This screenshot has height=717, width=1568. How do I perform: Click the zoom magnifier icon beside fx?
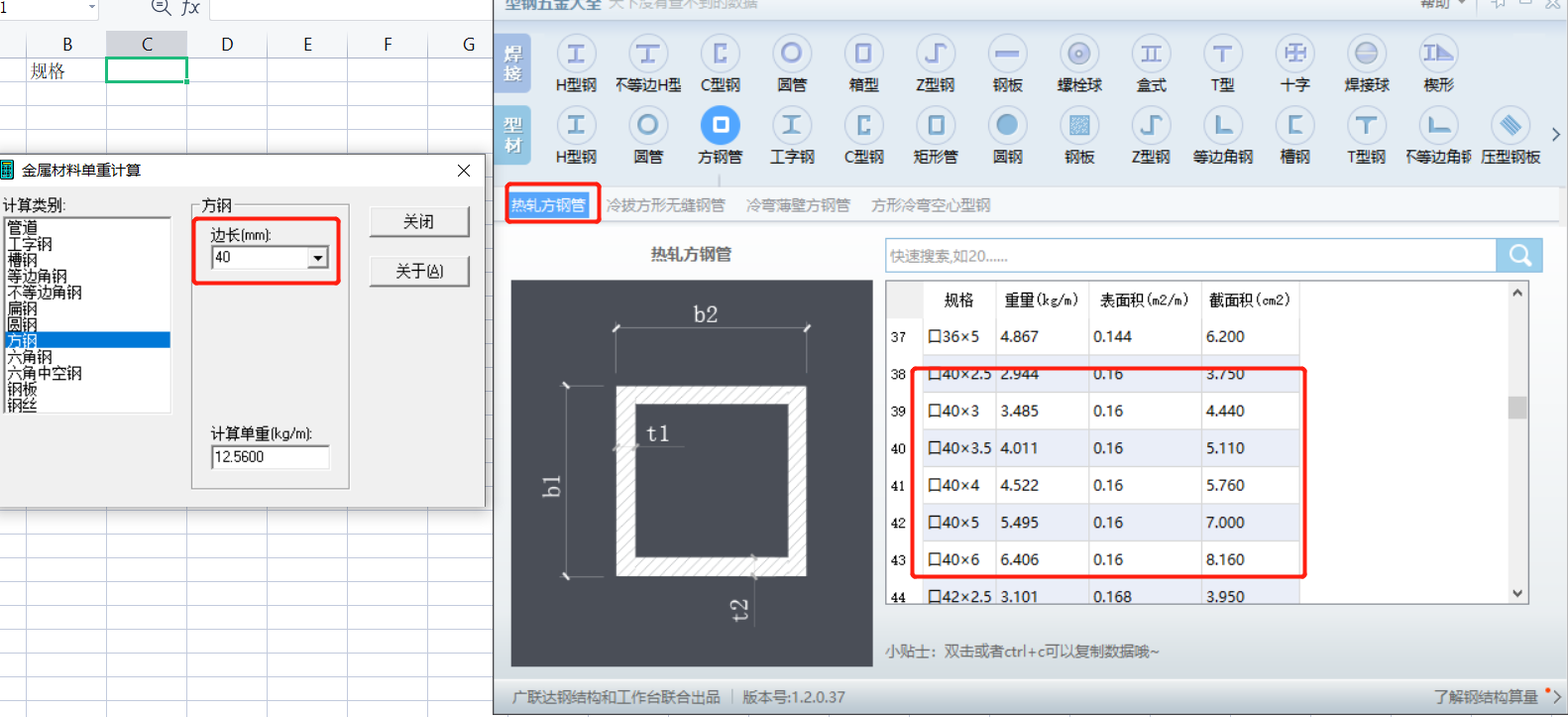(161, 7)
